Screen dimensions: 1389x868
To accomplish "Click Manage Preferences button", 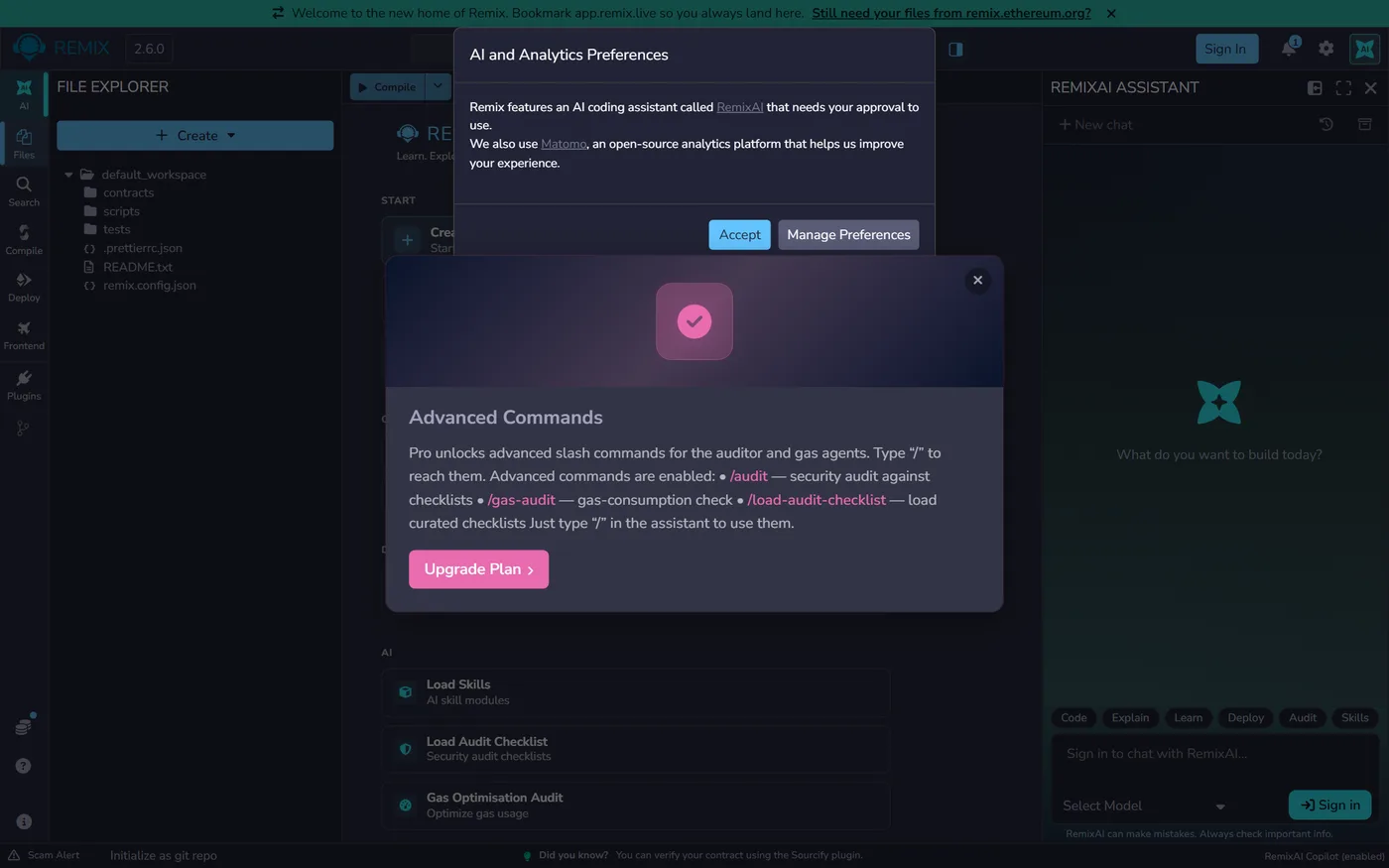I will [x=848, y=234].
